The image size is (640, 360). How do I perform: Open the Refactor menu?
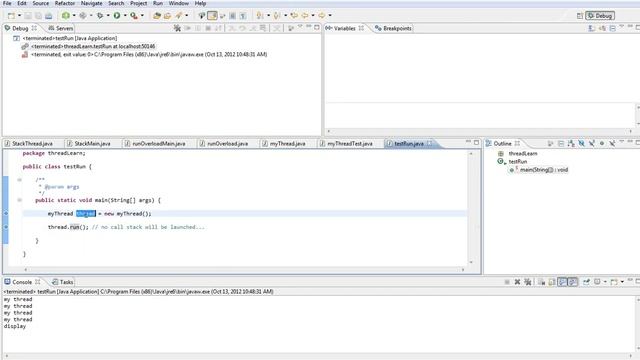[x=65, y=3]
